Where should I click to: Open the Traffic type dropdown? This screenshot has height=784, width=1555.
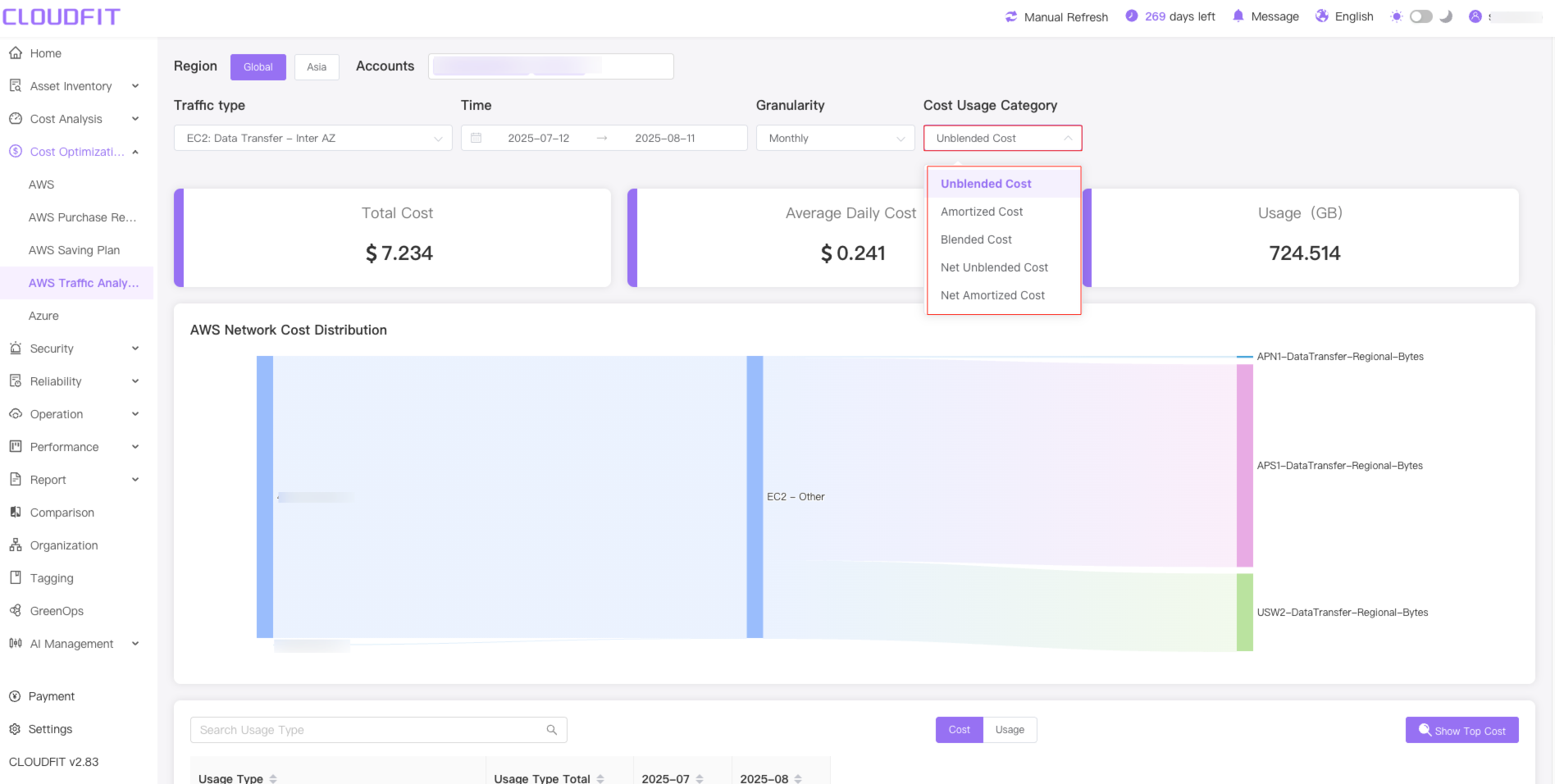pyautogui.click(x=313, y=138)
